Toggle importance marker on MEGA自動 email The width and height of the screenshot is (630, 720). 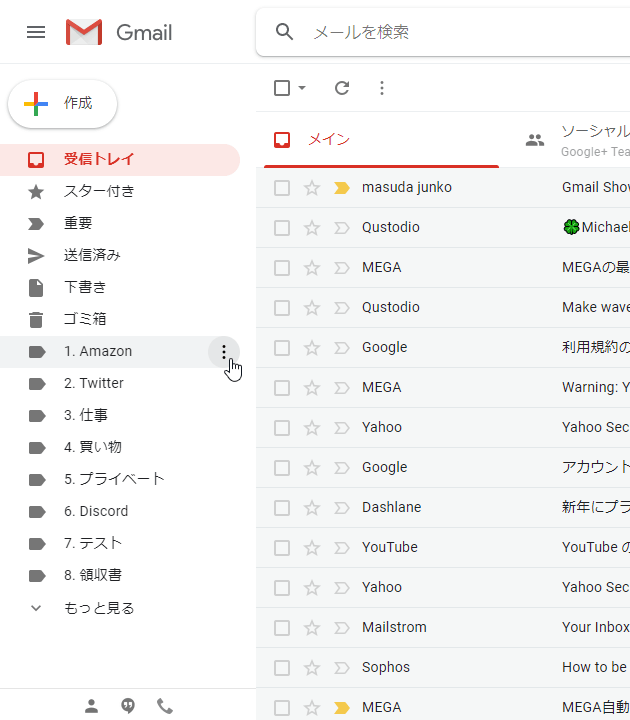tap(342, 708)
